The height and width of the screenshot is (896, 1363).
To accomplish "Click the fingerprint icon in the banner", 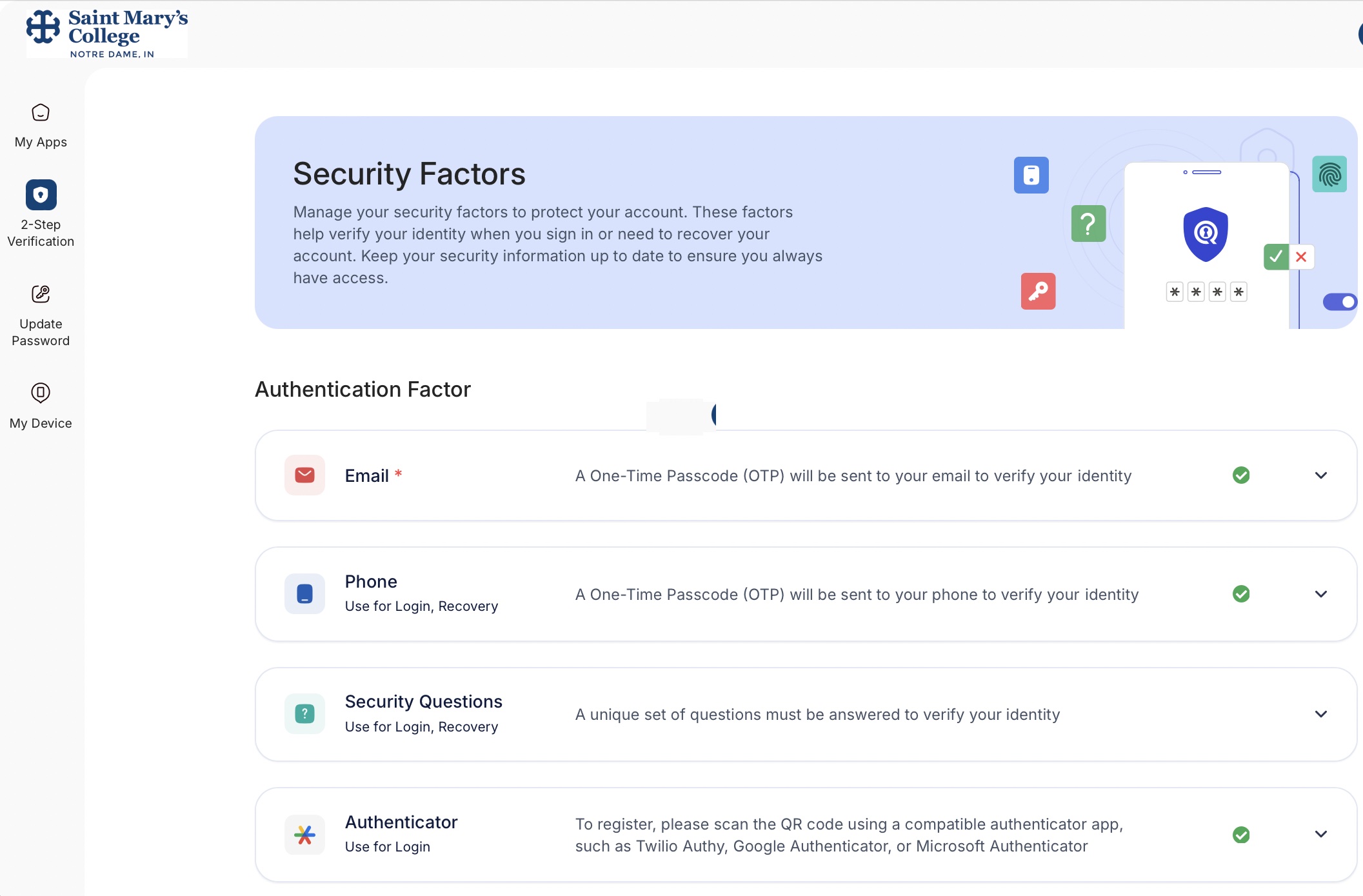I will (1329, 174).
